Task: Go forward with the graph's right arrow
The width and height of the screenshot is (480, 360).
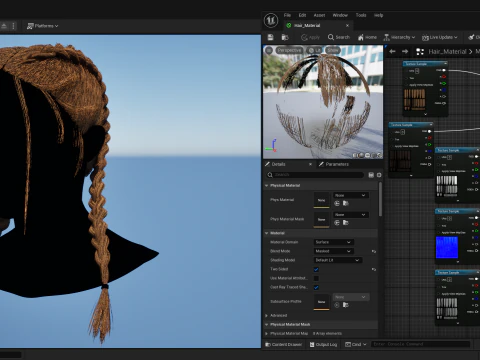Action: tap(405, 52)
